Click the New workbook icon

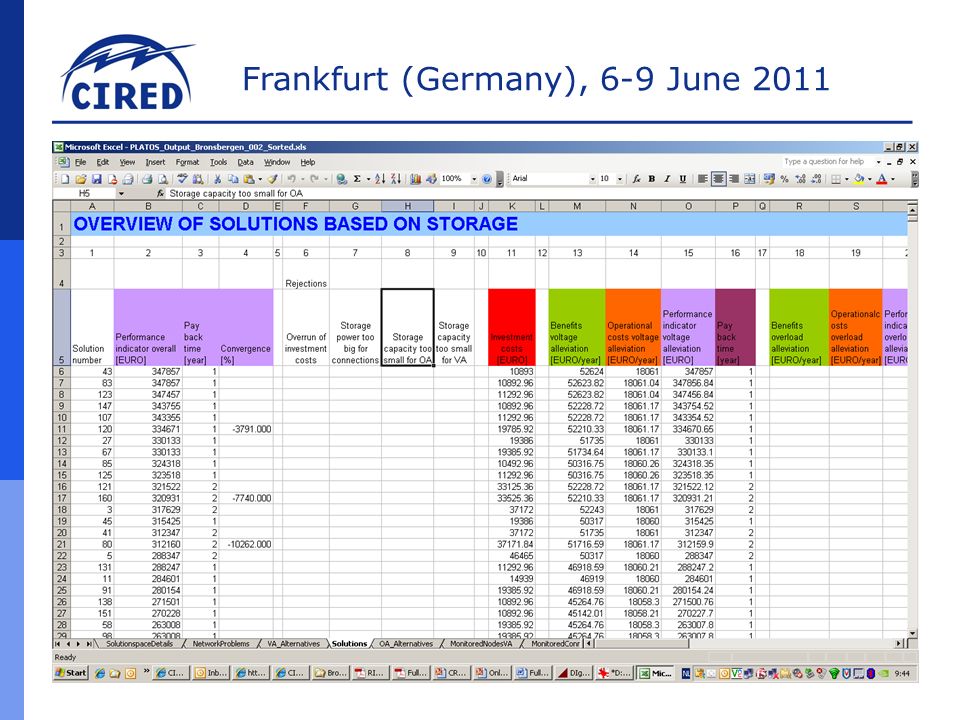(65, 179)
